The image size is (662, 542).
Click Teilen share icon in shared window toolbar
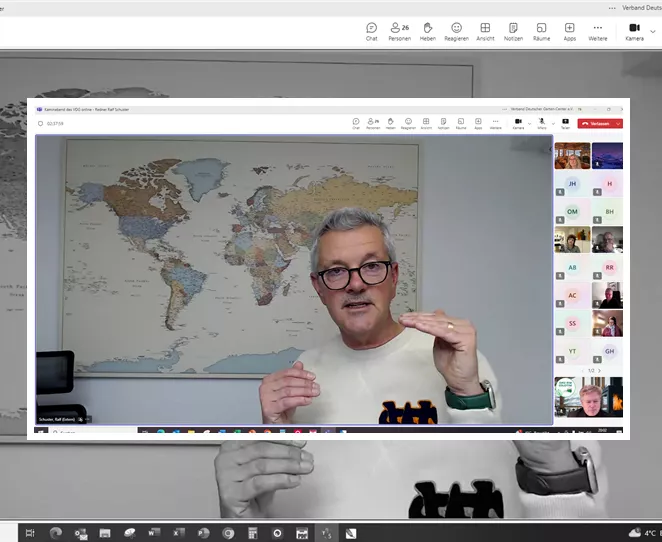[x=565, y=123]
